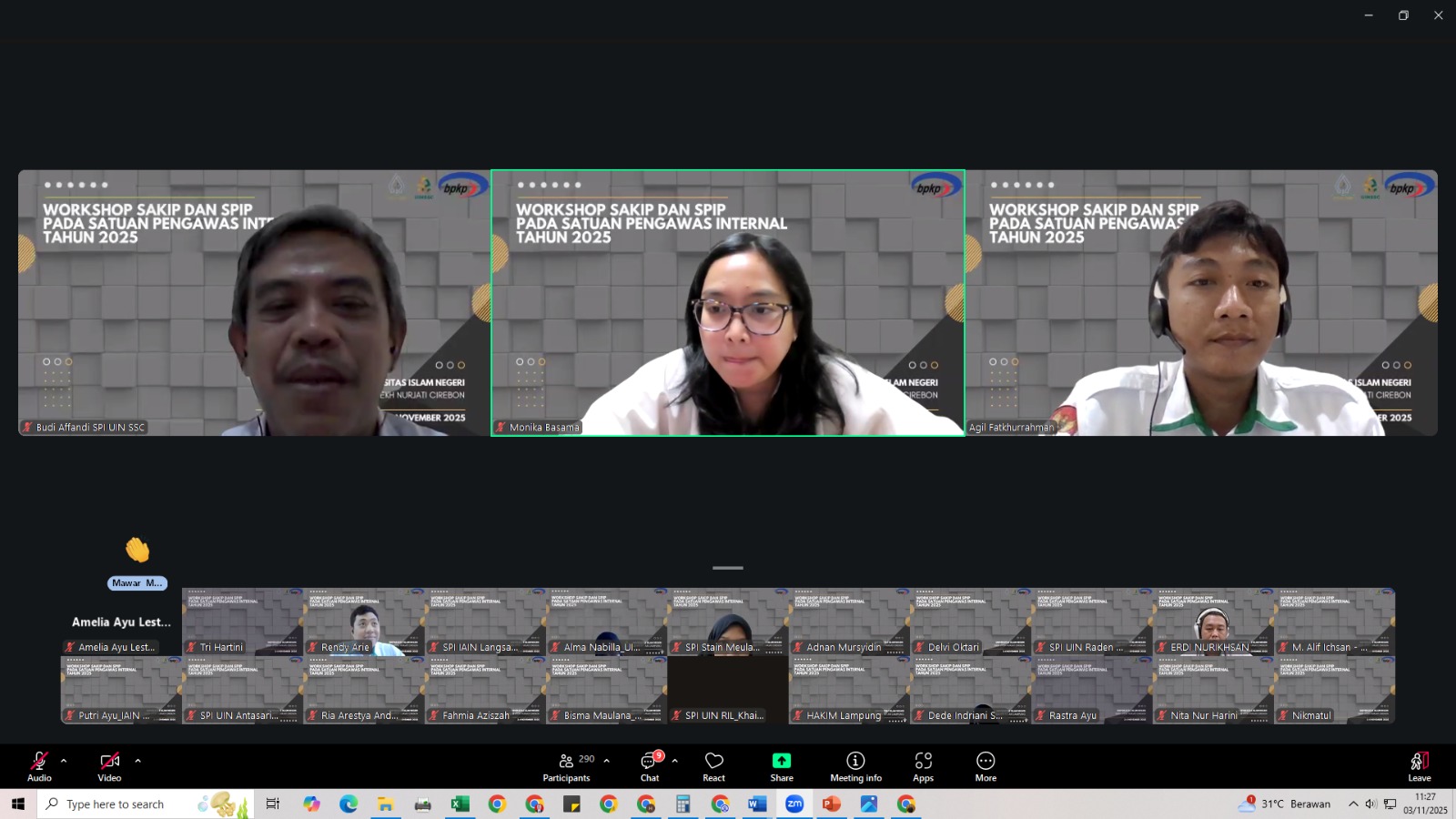Click Leave to exit the meeting
The width and height of the screenshot is (1456, 819).
[x=1419, y=765]
